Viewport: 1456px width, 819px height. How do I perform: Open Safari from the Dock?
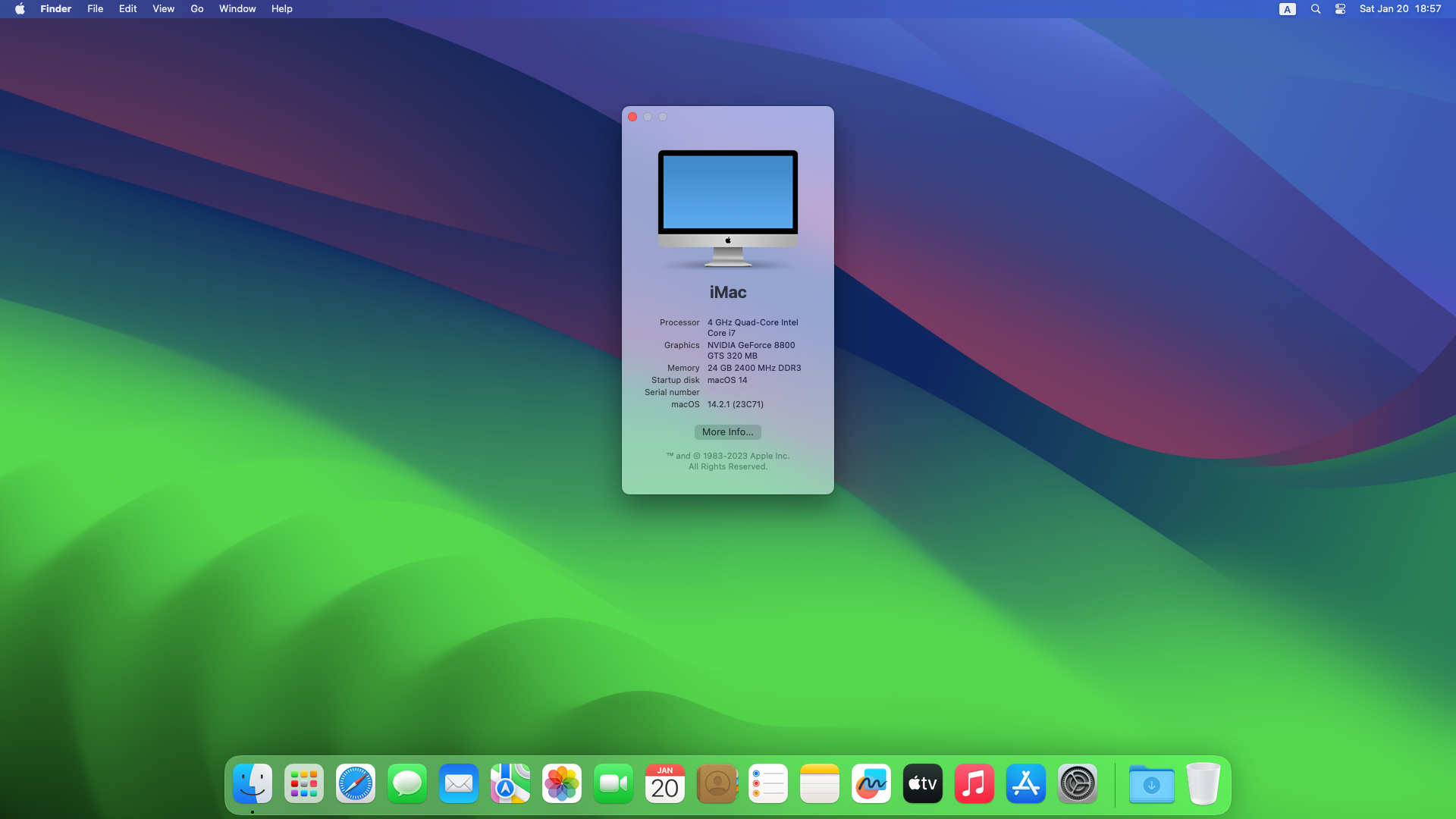[356, 783]
